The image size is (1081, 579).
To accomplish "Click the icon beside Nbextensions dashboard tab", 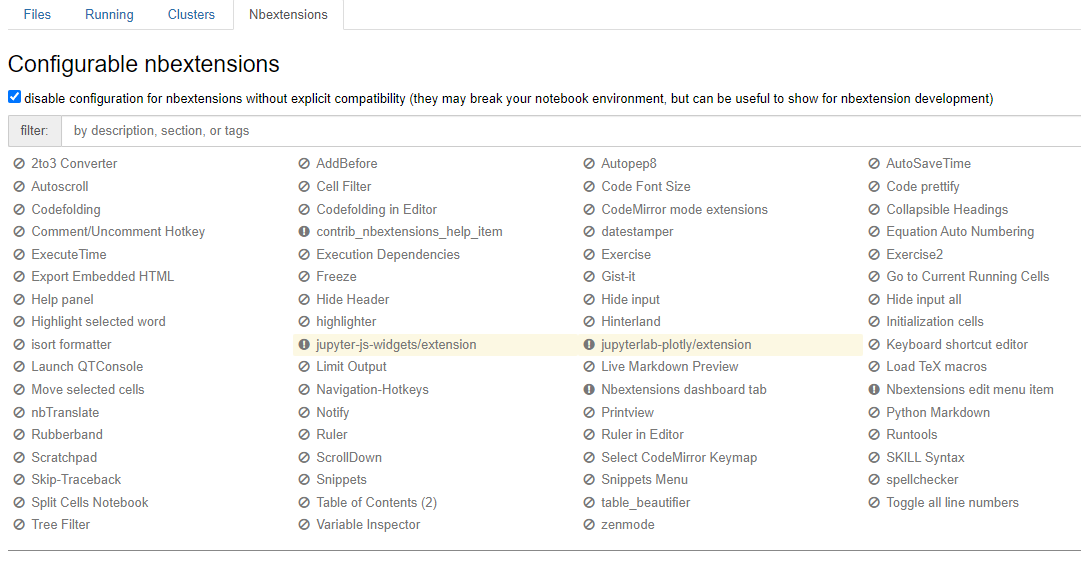I will pyautogui.click(x=589, y=390).
